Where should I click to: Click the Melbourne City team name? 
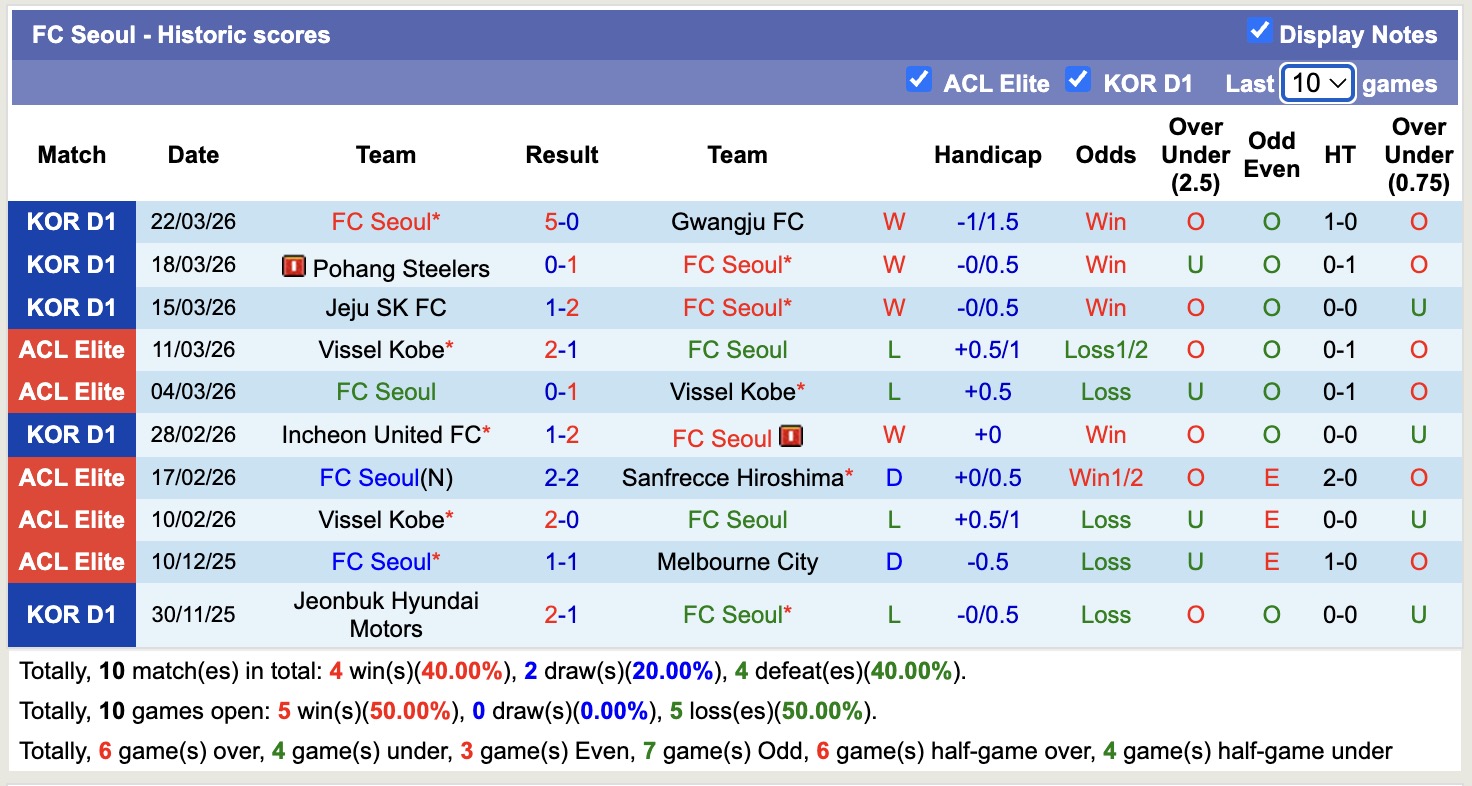coord(737,562)
